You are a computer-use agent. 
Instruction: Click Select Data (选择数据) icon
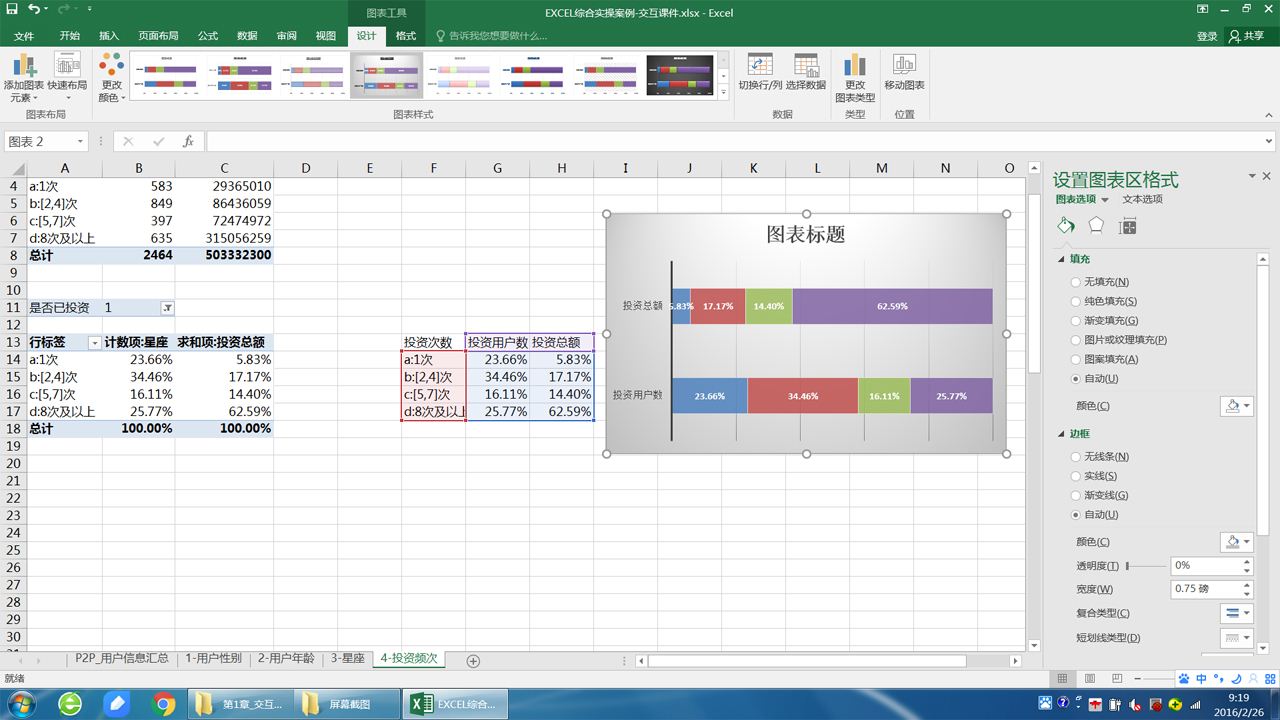click(x=806, y=72)
